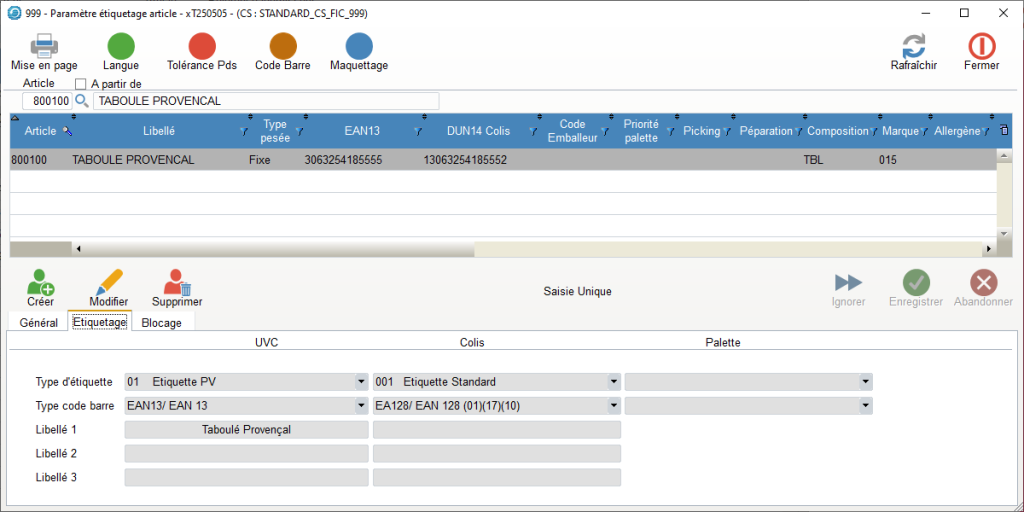Click the red Fermer icon
The image size is (1024, 512).
981,46
